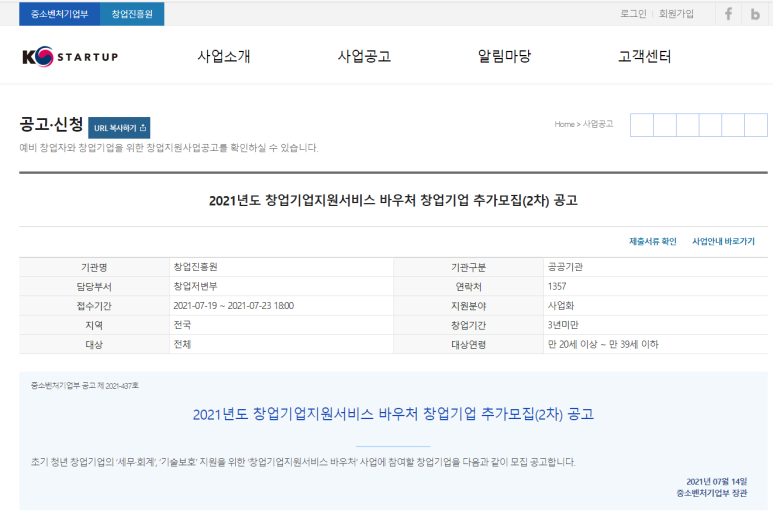The width and height of the screenshot is (773, 515).
Task: Click 사업공고 in the breadcrumb
Action: point(598,124)
